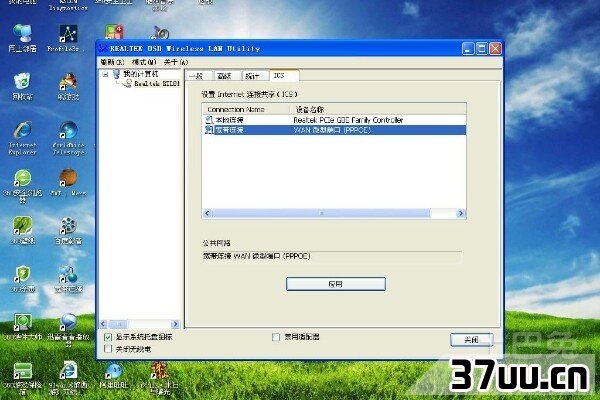Select the WAN miniport (PPPOE) row
Image resolution: width=600 pixels, height=400 pixels.
[x=334, y=130]
